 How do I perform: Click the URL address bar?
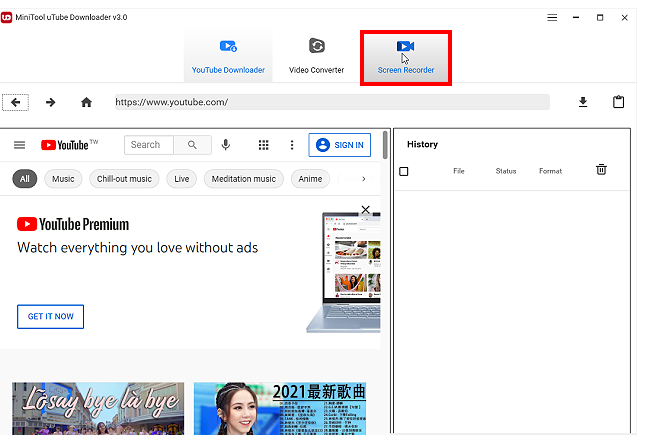[x=332, y=102]
